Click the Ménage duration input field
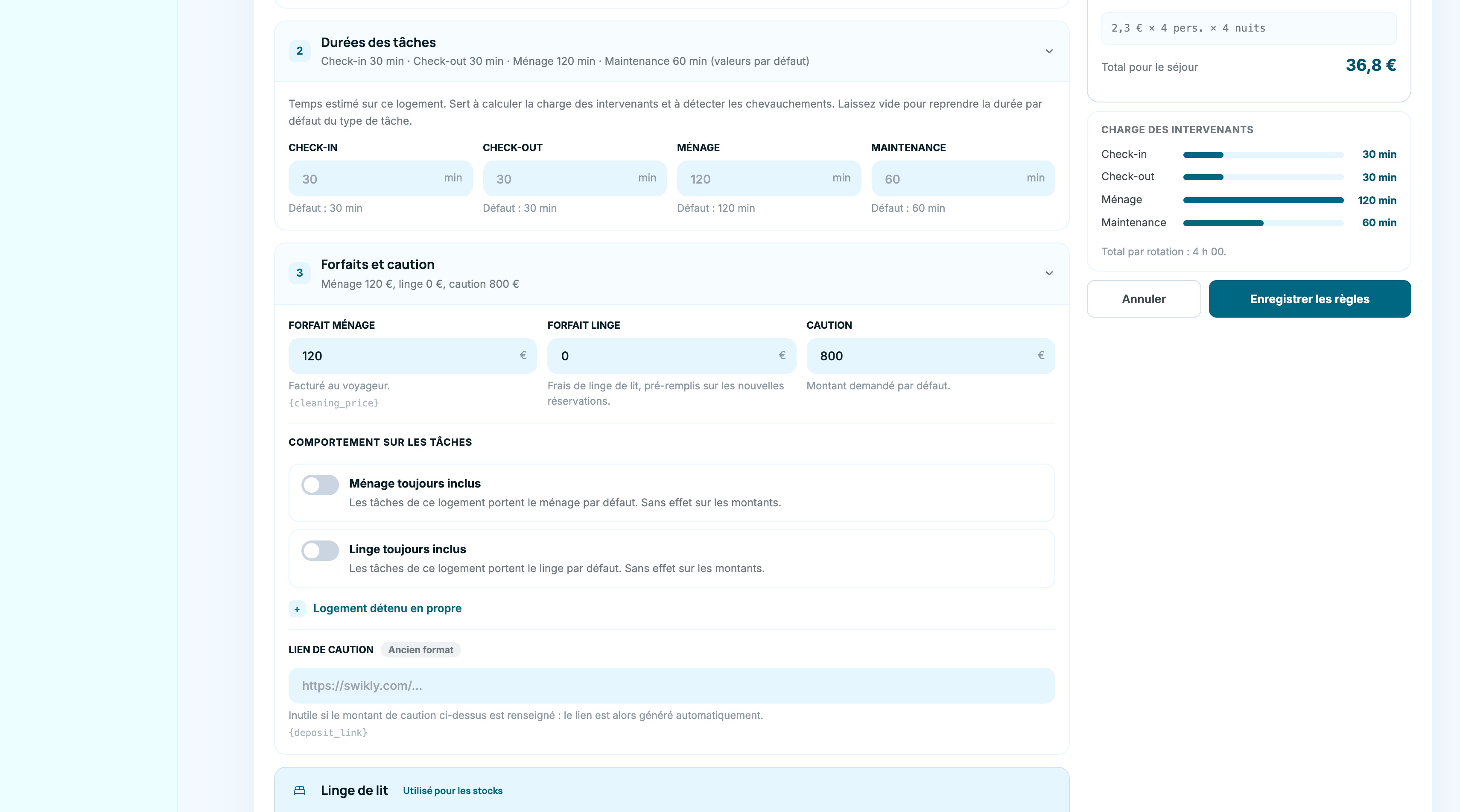1460x812 pixels. coord(768,178)
